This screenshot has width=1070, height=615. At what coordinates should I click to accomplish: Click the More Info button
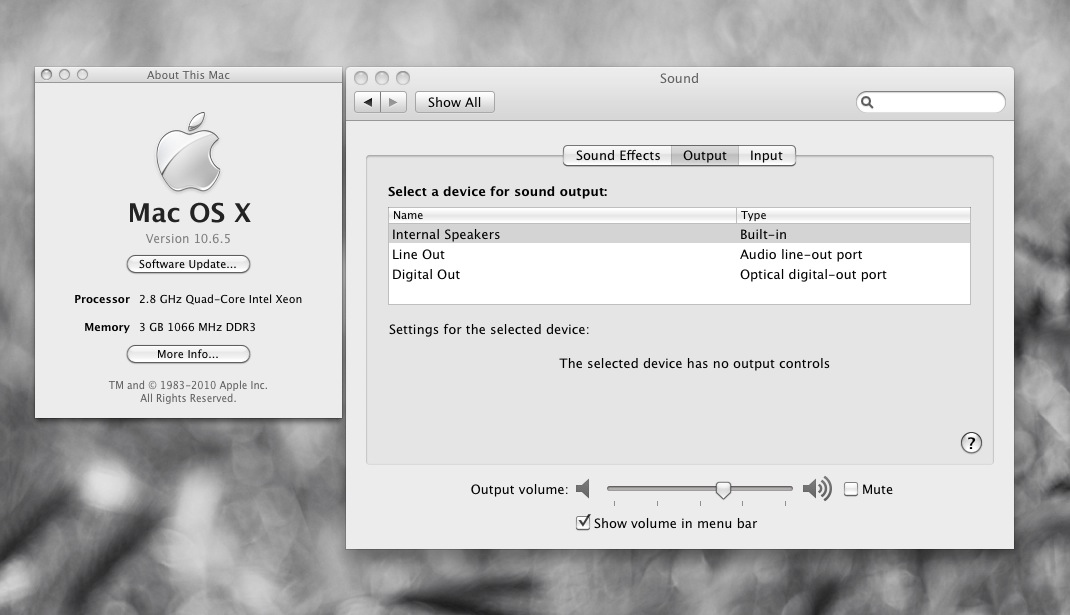pyautogui.click(x=187, y=353)
